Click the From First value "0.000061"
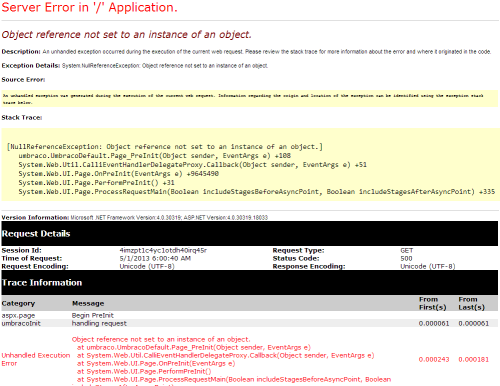 click(434, 323)
